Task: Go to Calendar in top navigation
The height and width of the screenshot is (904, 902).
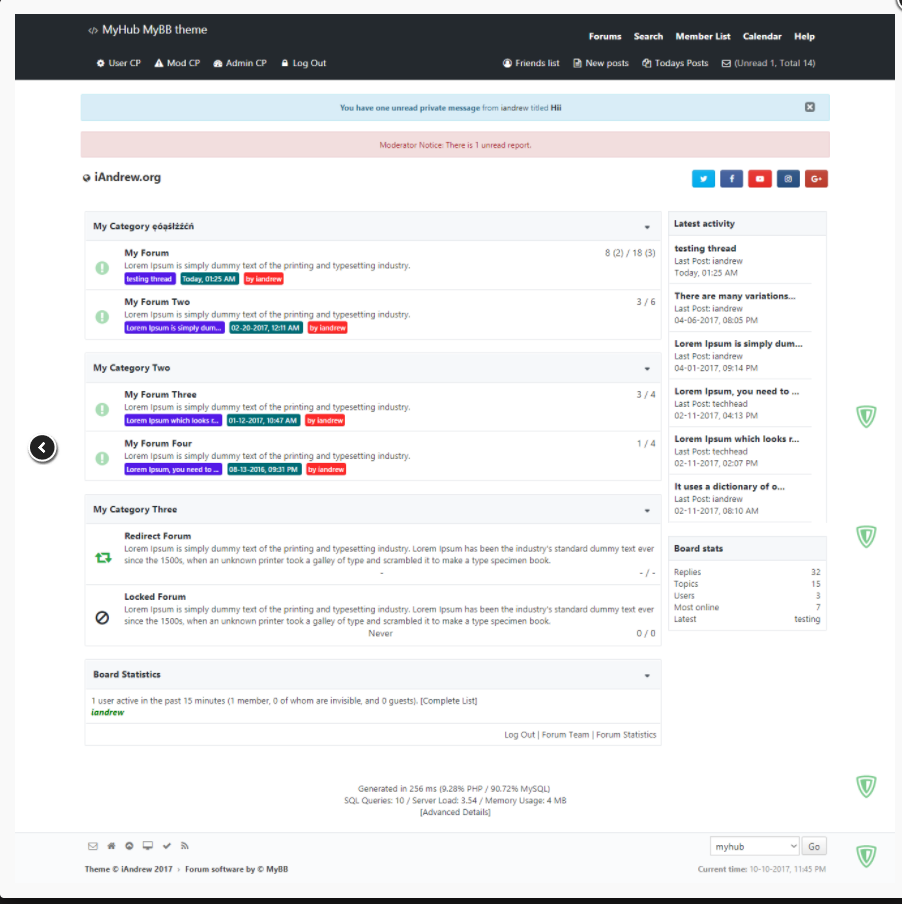Action: pos(762,36)
